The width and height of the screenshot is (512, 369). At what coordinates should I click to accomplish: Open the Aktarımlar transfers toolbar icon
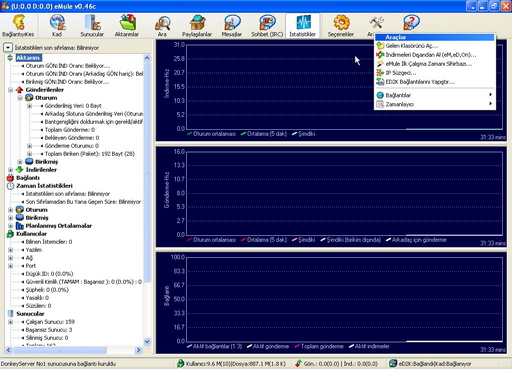coord(127,25)
